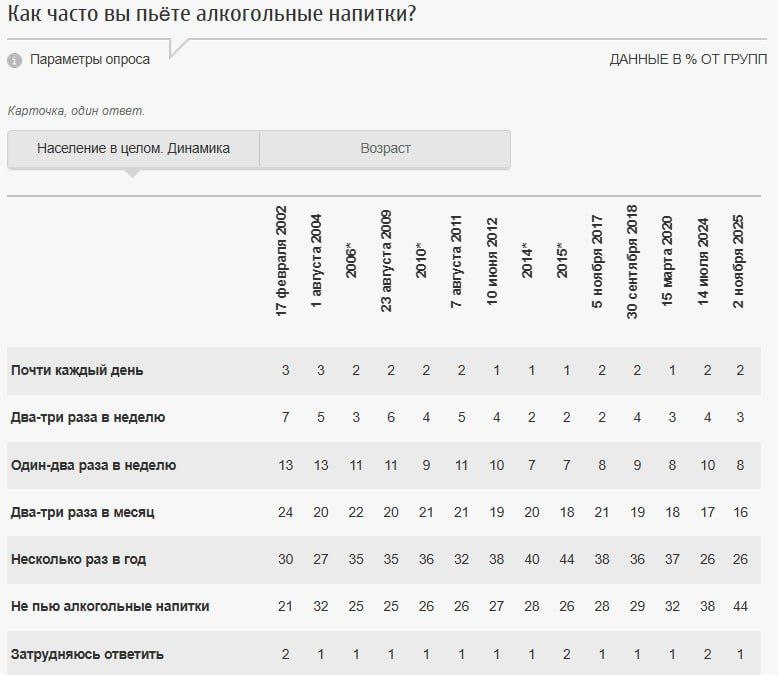778x675 pixels.
Task: Select the Население в целом. Динамика tab
Action: tap(133, 148)
